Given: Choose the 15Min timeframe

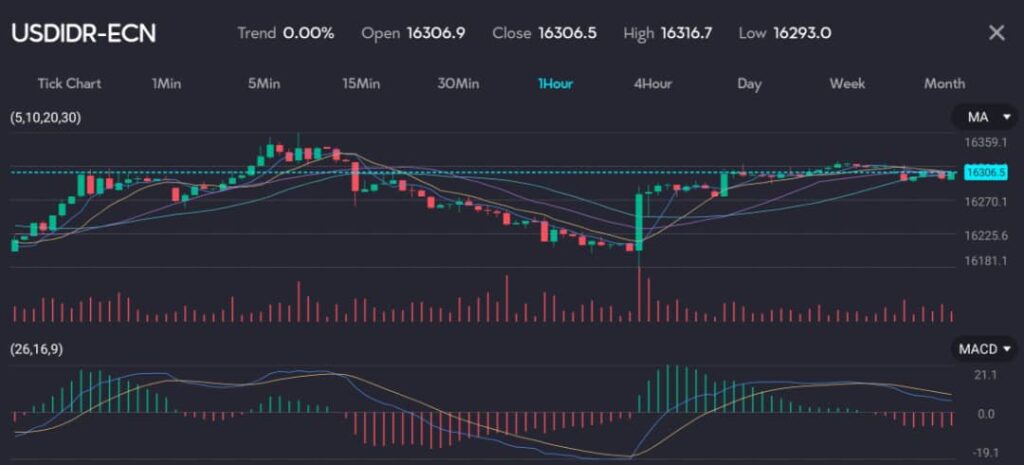Looking at the screenshot, I should (361, 83).
